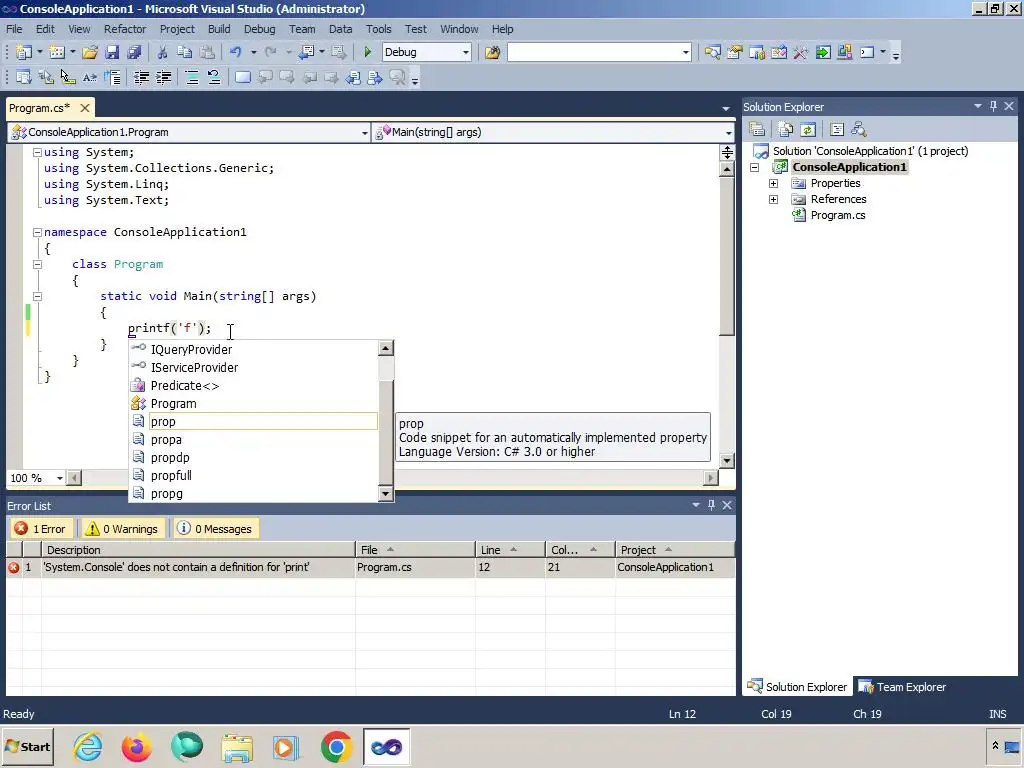
Task: Collapse the ConsoleApplication1 project node
Action: [754, 167]
